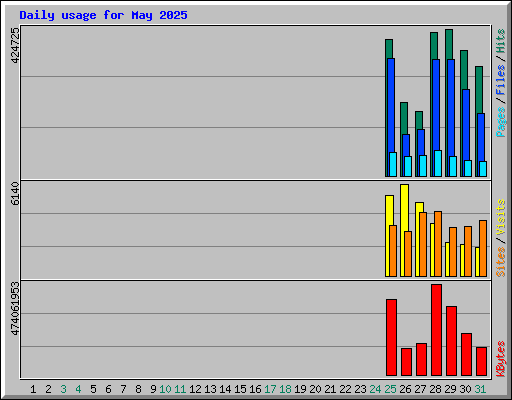Click the green Hits bar for day 27

[419, 120]
